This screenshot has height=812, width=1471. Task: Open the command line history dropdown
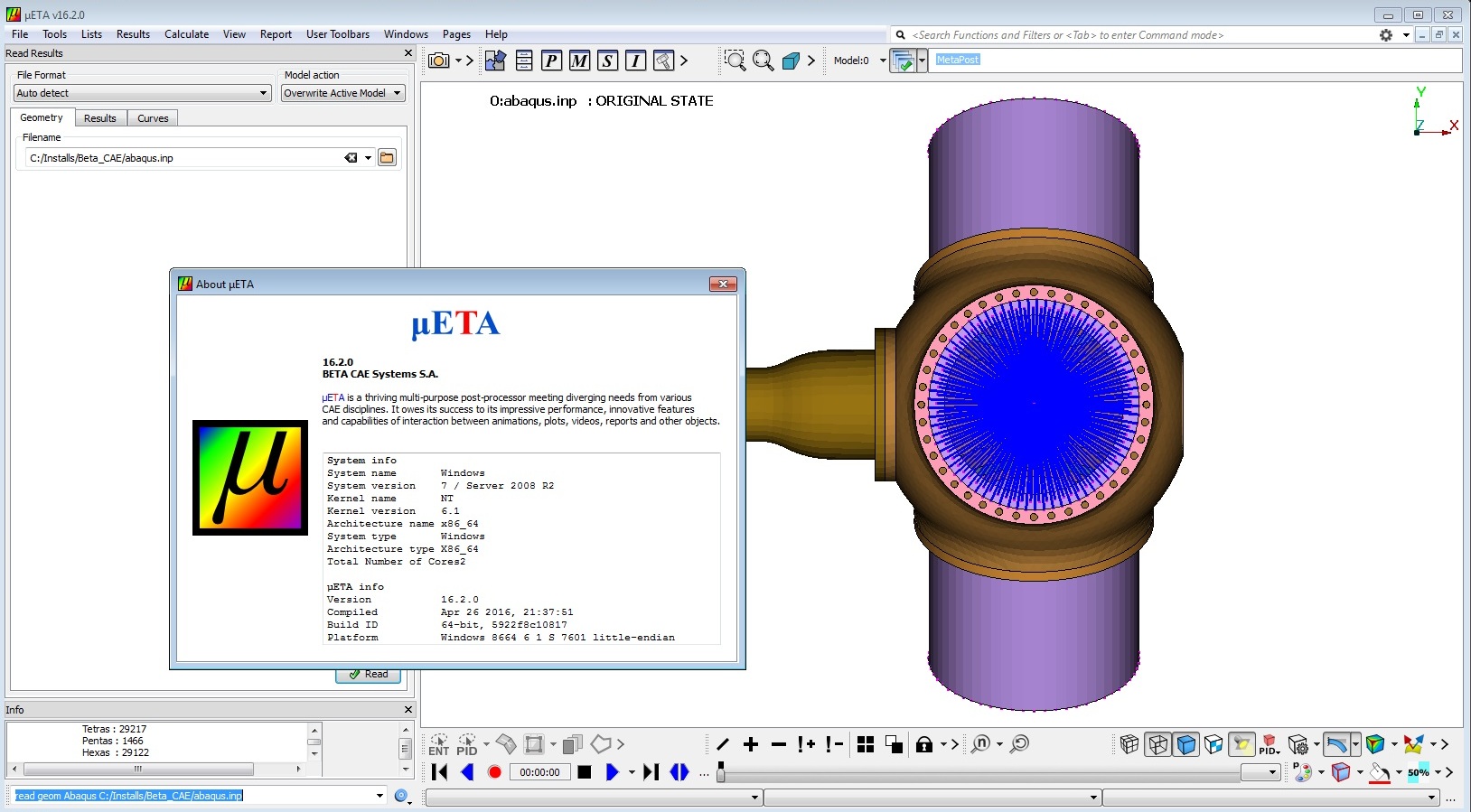click(x=379, y=796)
